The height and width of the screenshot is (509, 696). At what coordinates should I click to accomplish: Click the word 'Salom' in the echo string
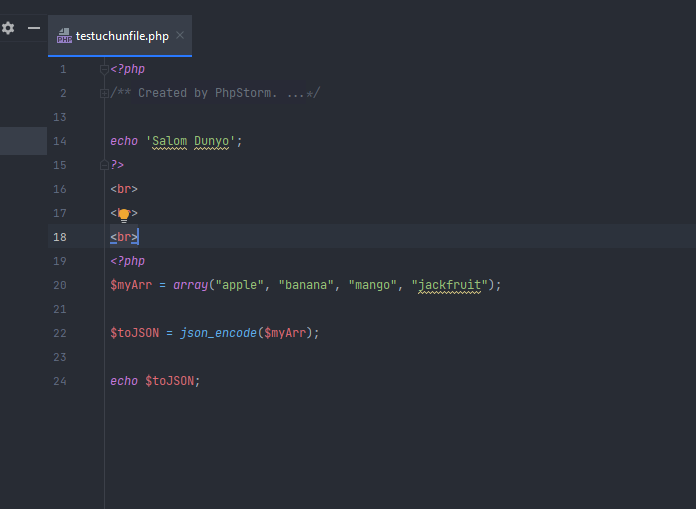170,141
